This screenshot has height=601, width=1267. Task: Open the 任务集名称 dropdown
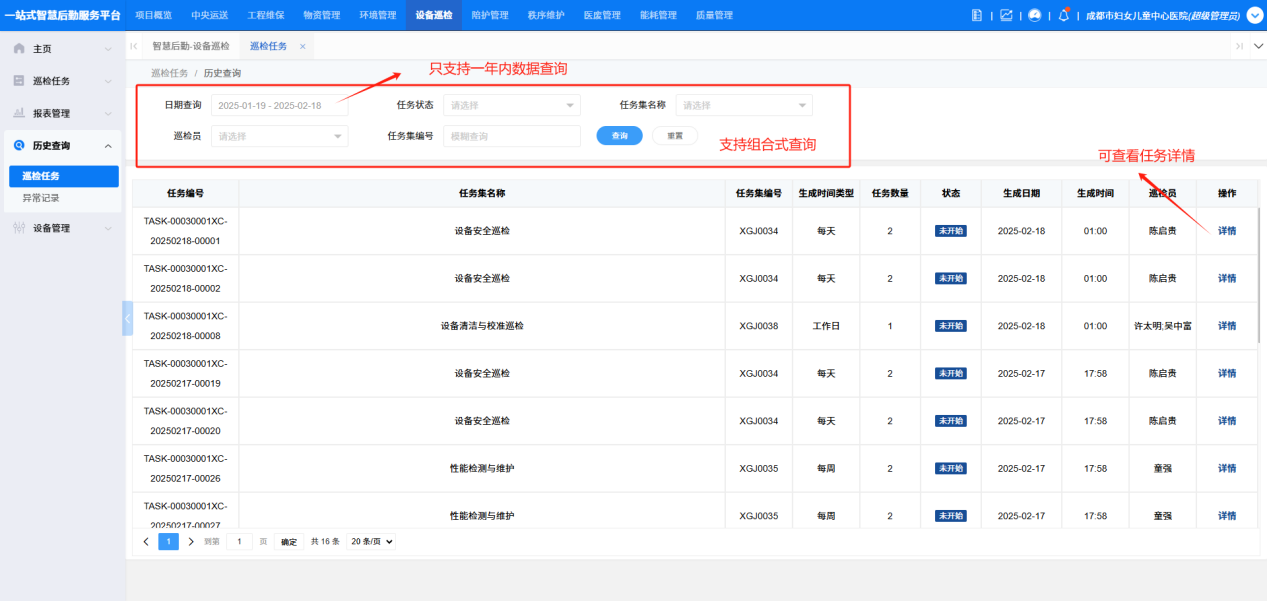[x=744, y=105]
